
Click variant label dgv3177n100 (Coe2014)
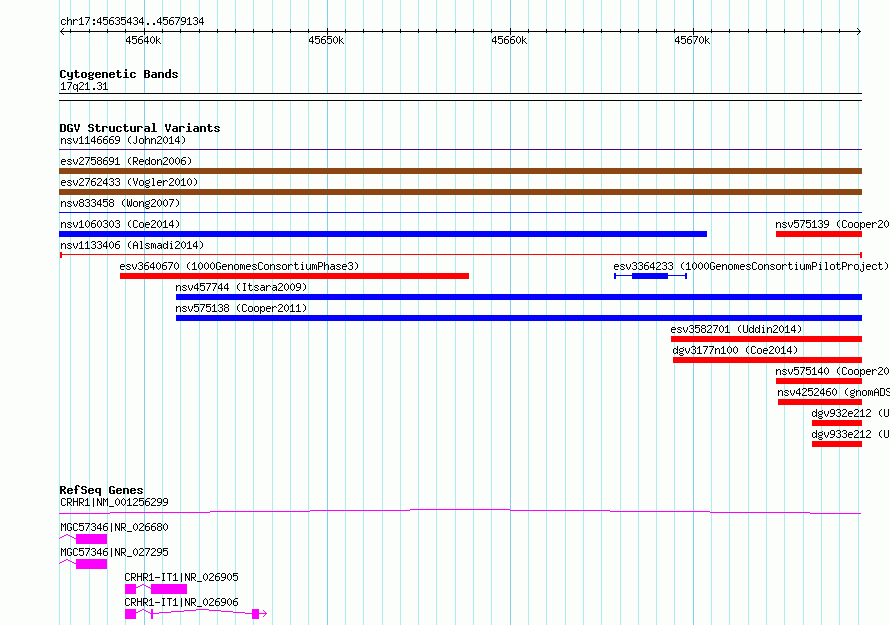(x=736, y=350)
